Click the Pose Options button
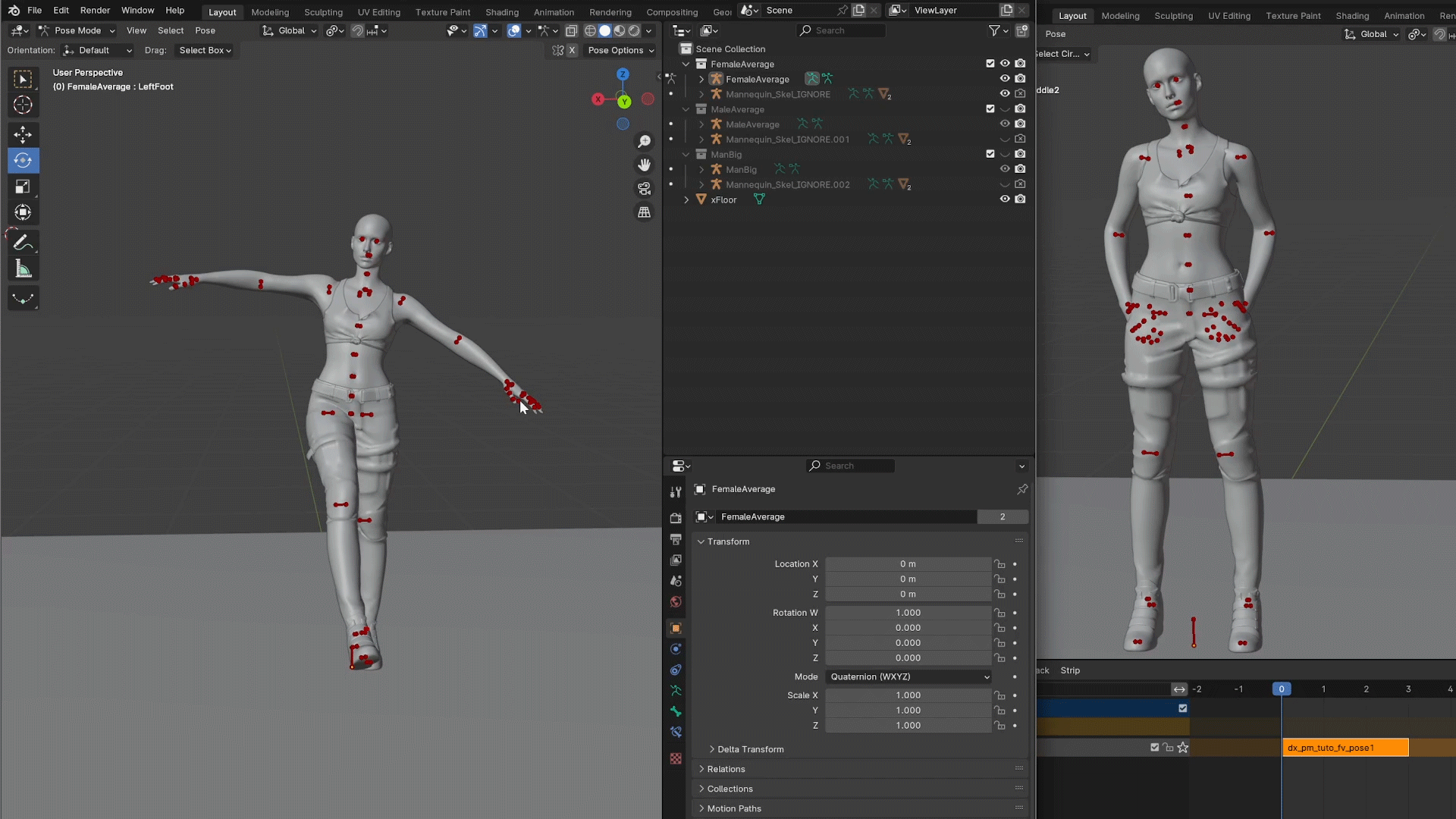The height and width of the screenshot is (819, 1456). (620, 50)
